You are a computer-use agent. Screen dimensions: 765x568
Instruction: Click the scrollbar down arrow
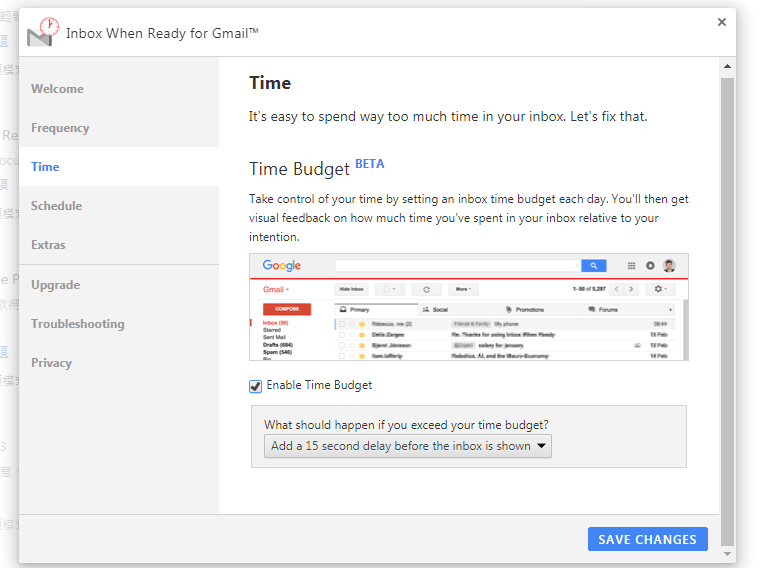coord(727,552)
